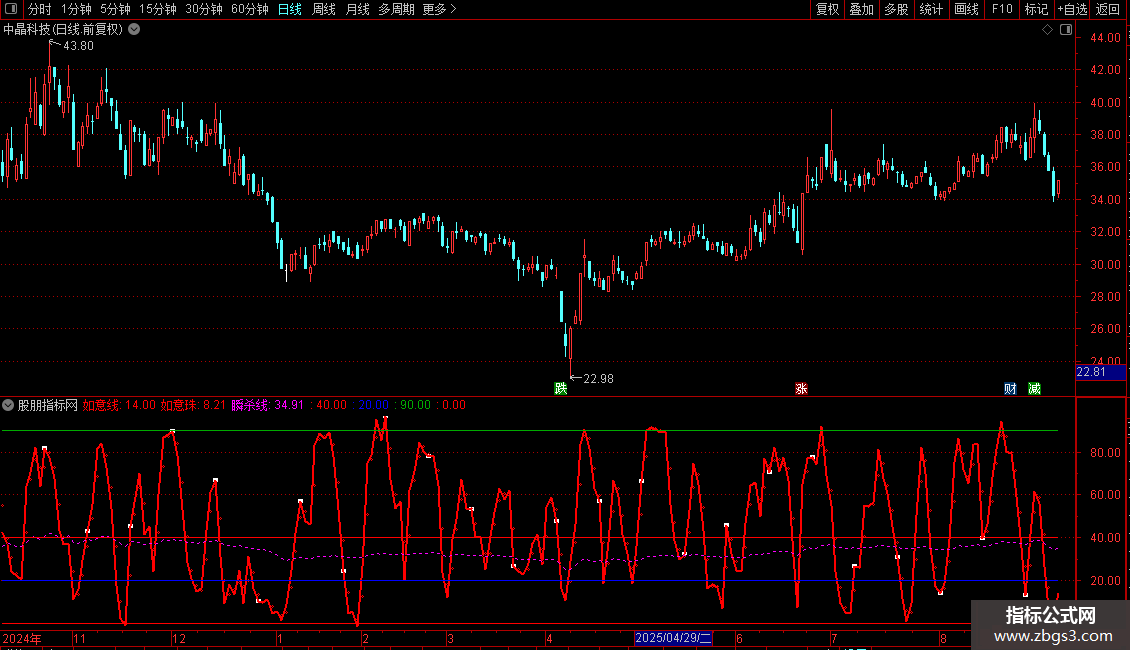1130x650 pixels.
Task: Click the 11 month mark on time axis
Action: (79, 638)
